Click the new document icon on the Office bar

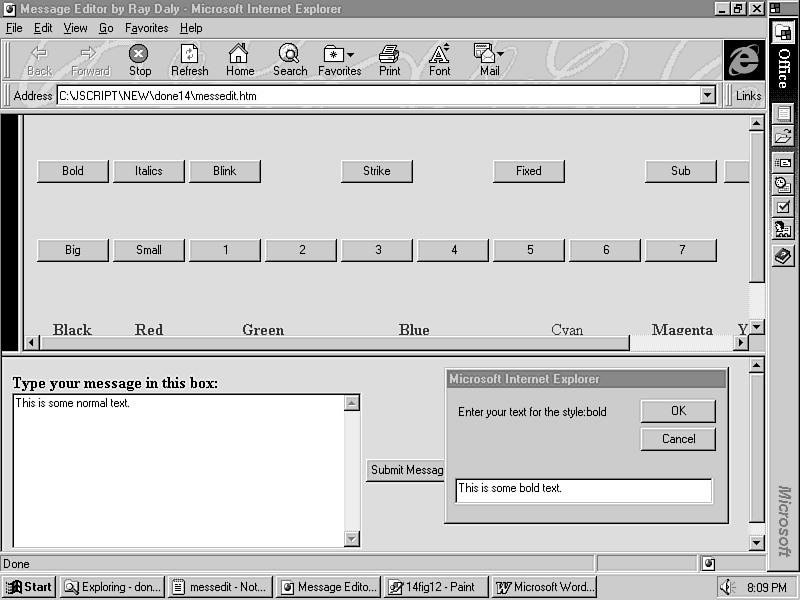tap(783, 113)
